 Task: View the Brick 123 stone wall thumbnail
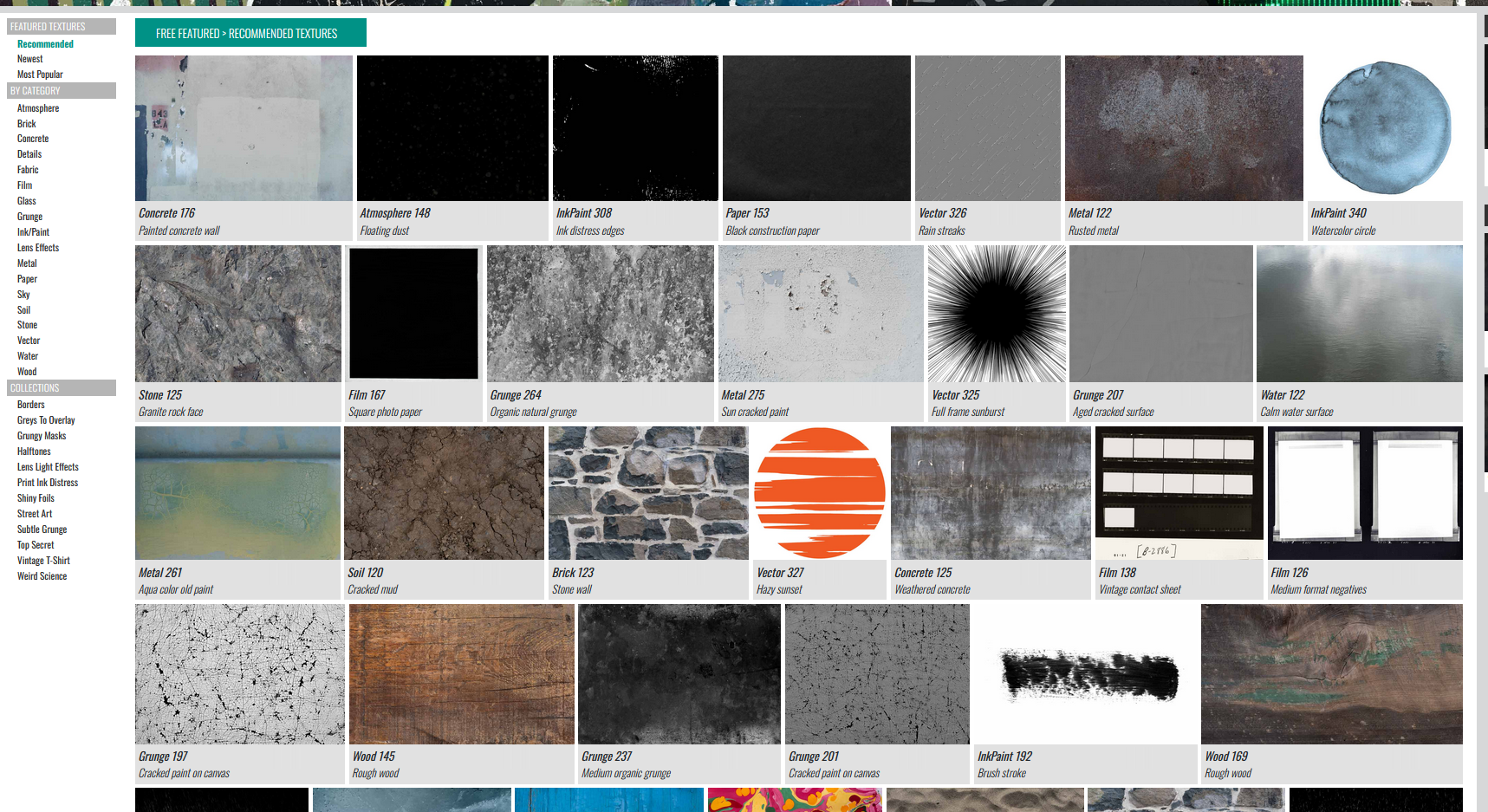click(649, 493)
